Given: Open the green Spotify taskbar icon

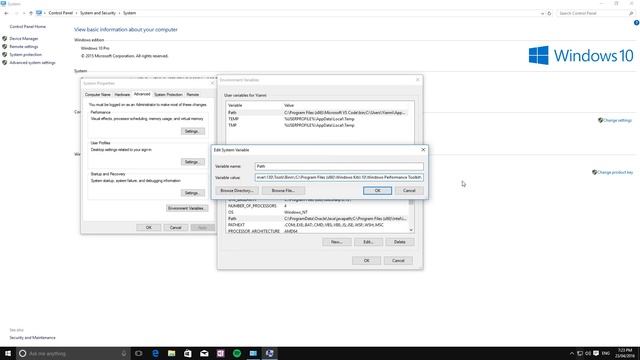Looking at the screenshot, I should (x=237, y=353).
